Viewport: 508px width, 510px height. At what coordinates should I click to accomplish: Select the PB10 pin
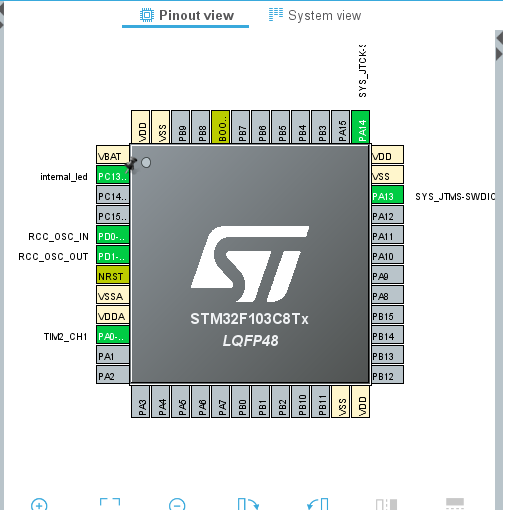click(x=300, y=402)
